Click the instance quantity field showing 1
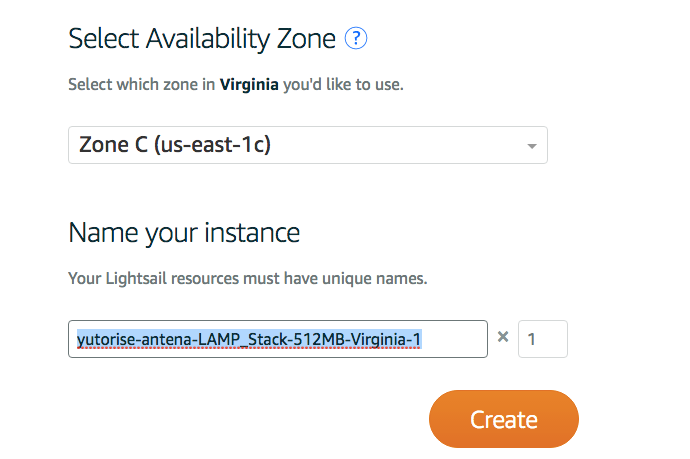 point(542,339)
